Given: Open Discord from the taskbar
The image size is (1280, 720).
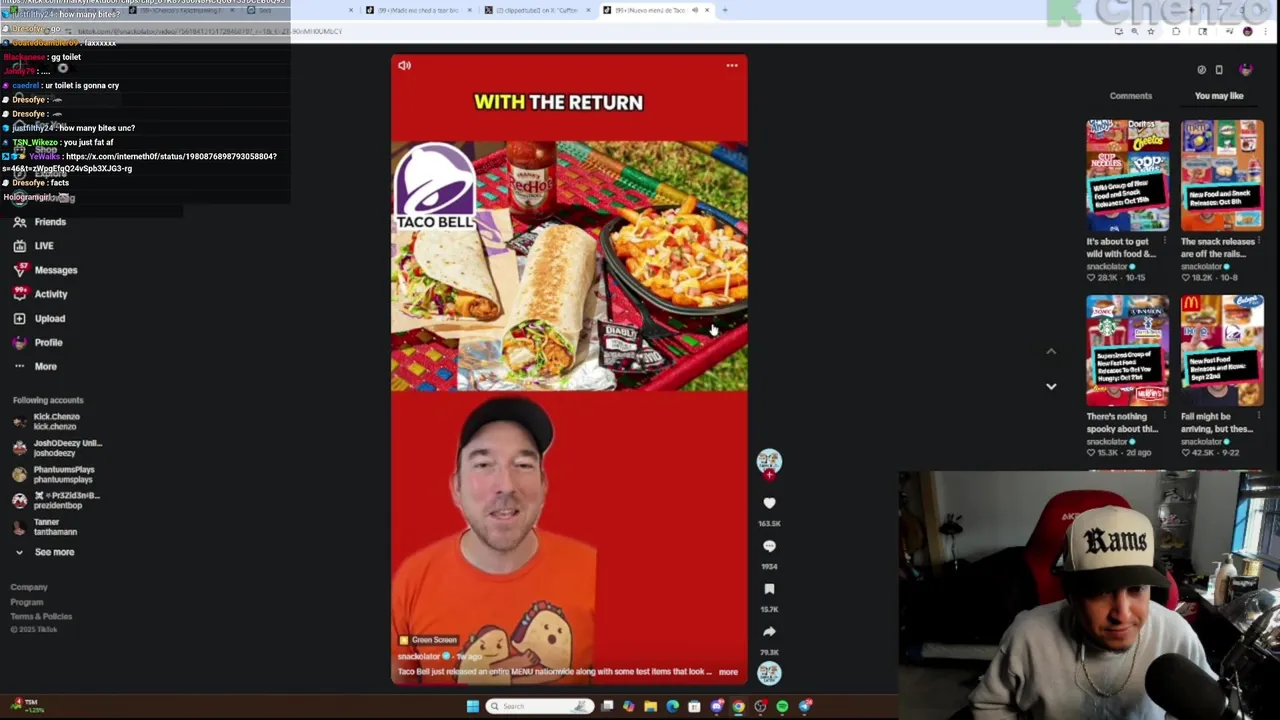Looking at the screenshot, I should tap(716, 706).
